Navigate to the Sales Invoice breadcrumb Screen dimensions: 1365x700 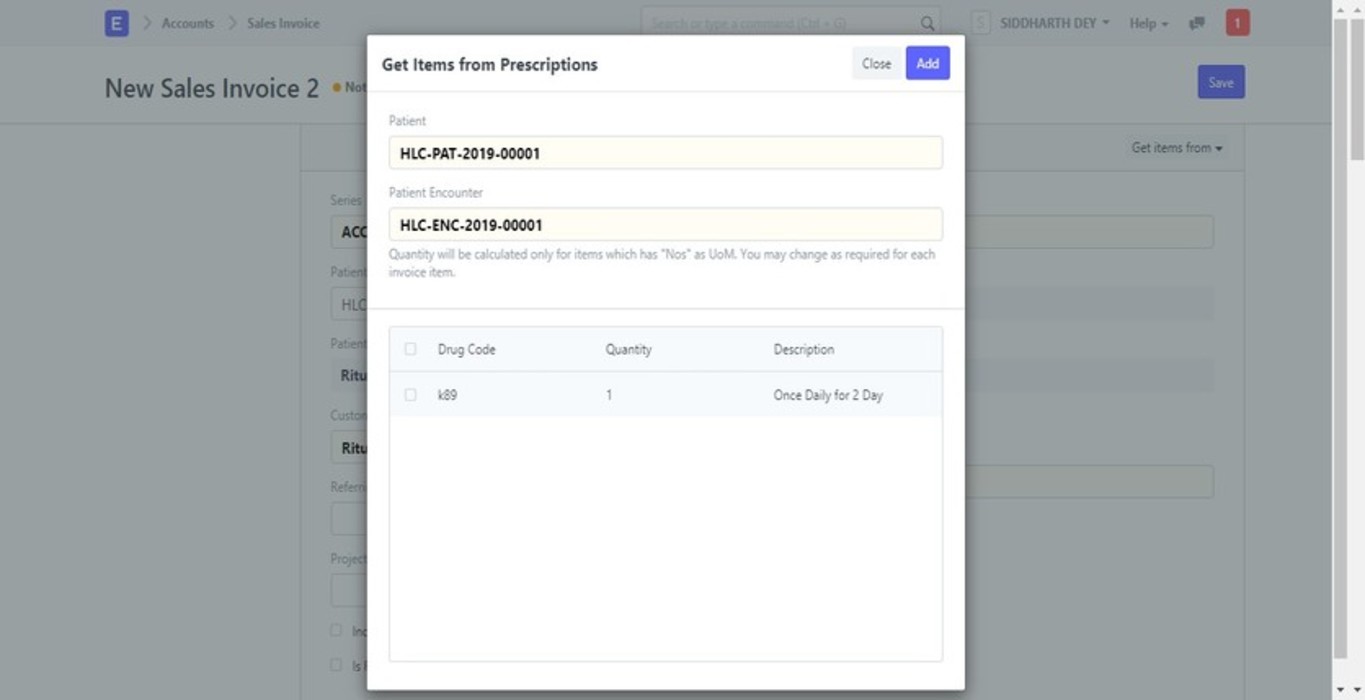coord(283,23)
